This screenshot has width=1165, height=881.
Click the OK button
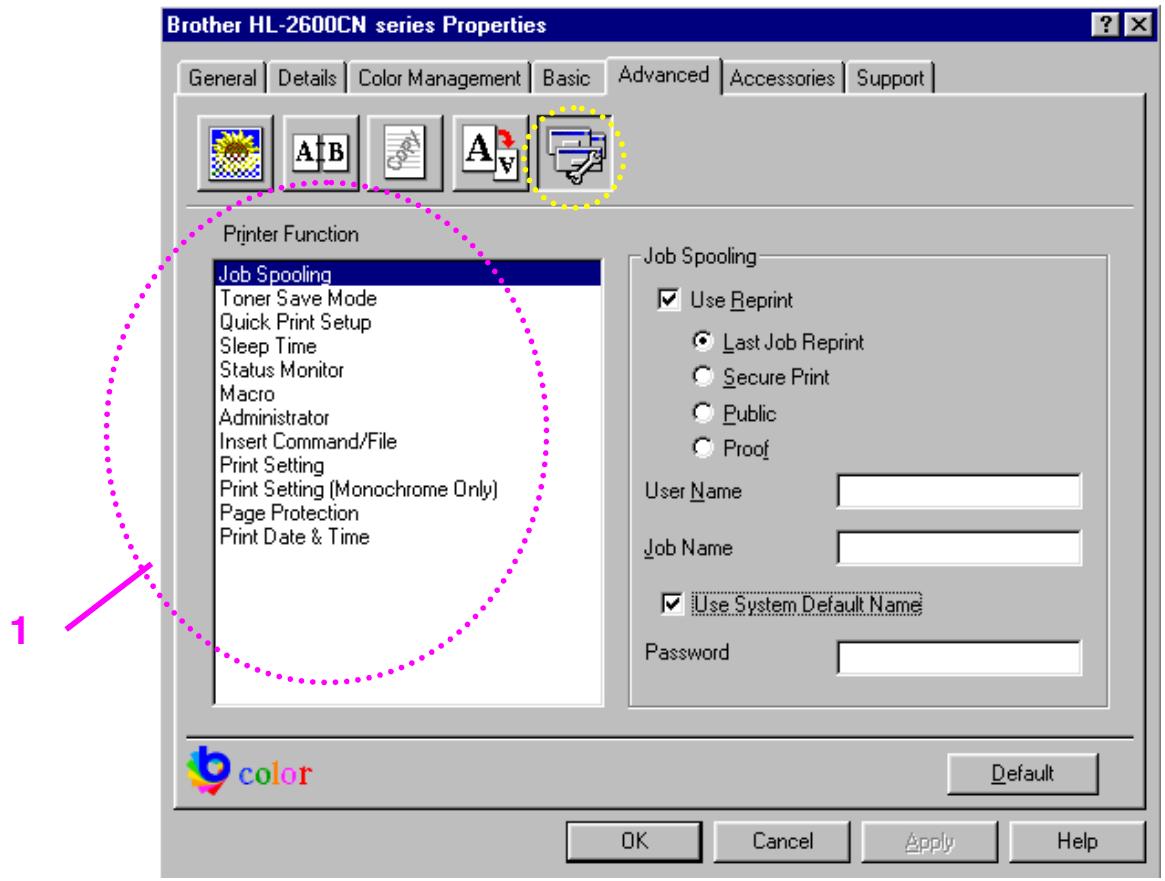634,841
